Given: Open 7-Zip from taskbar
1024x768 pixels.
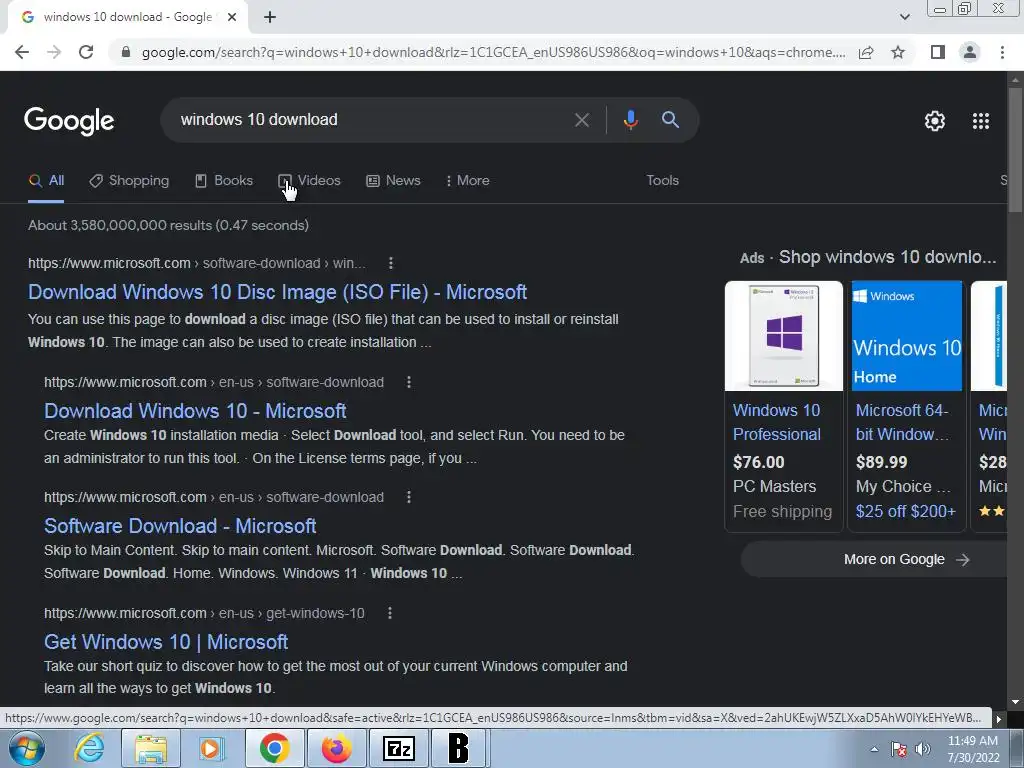Looking at the screenshot, I should click(399, 748).
